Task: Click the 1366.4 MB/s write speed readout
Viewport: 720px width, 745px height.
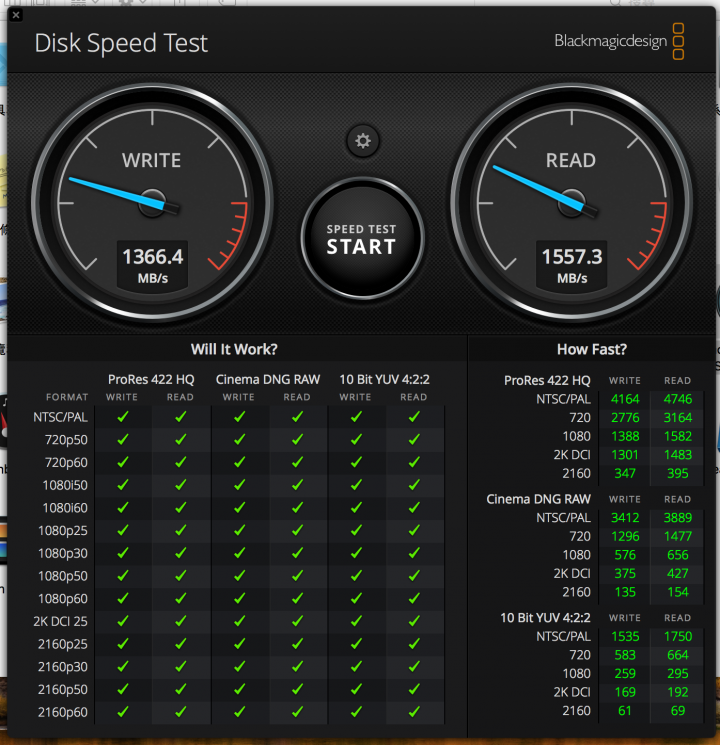Action: [x=153, y=265]
